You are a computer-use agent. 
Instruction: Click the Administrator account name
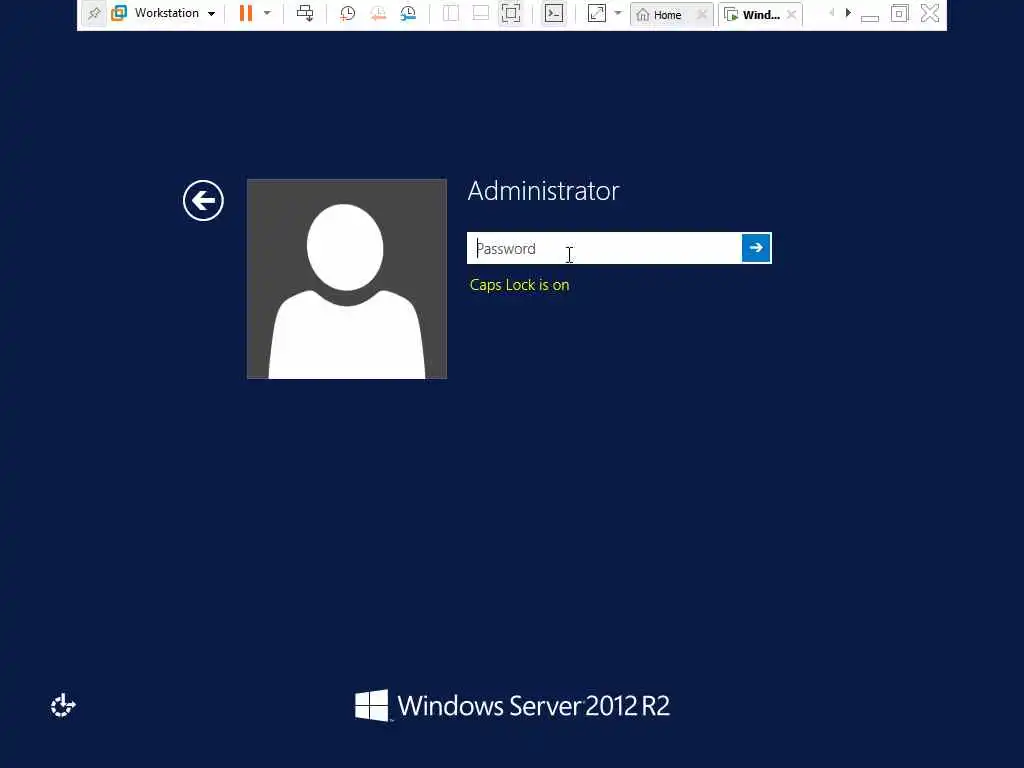tap(543, 191)
